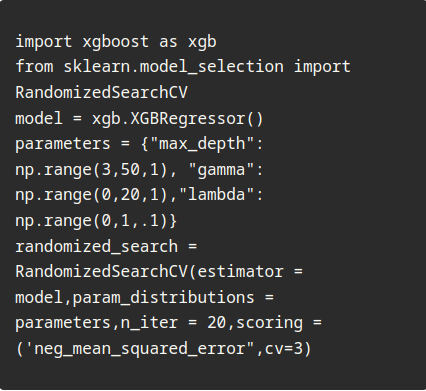Click 'np.range(0,1,.1)}' expression
This screenshot has width=426, height=391.
(x=96, y=221)
